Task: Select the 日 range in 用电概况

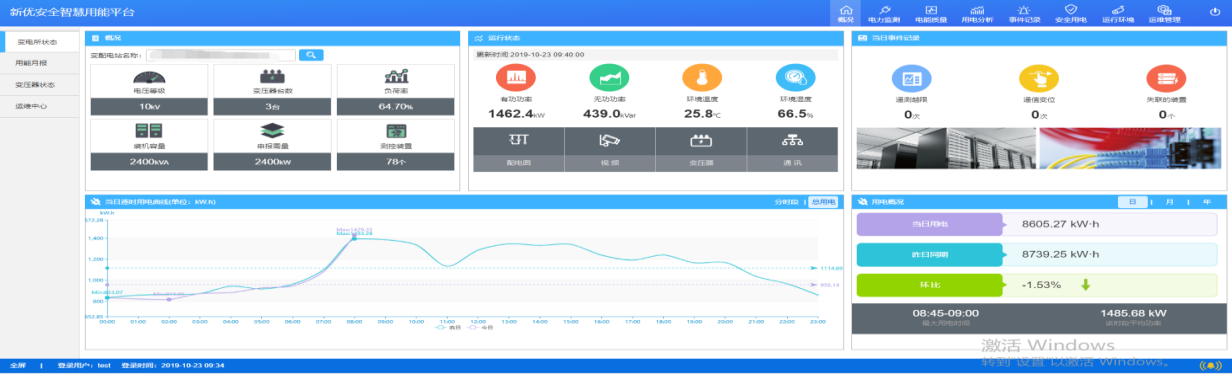Action: point(1132,202)
